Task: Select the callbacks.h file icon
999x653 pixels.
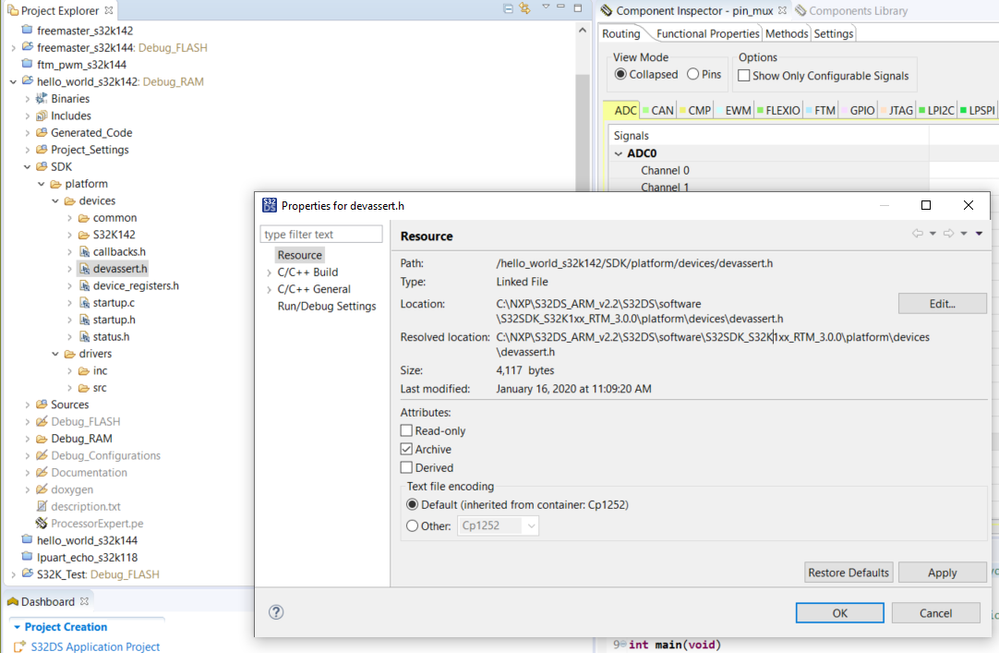Action: click(x=84, y=252)
